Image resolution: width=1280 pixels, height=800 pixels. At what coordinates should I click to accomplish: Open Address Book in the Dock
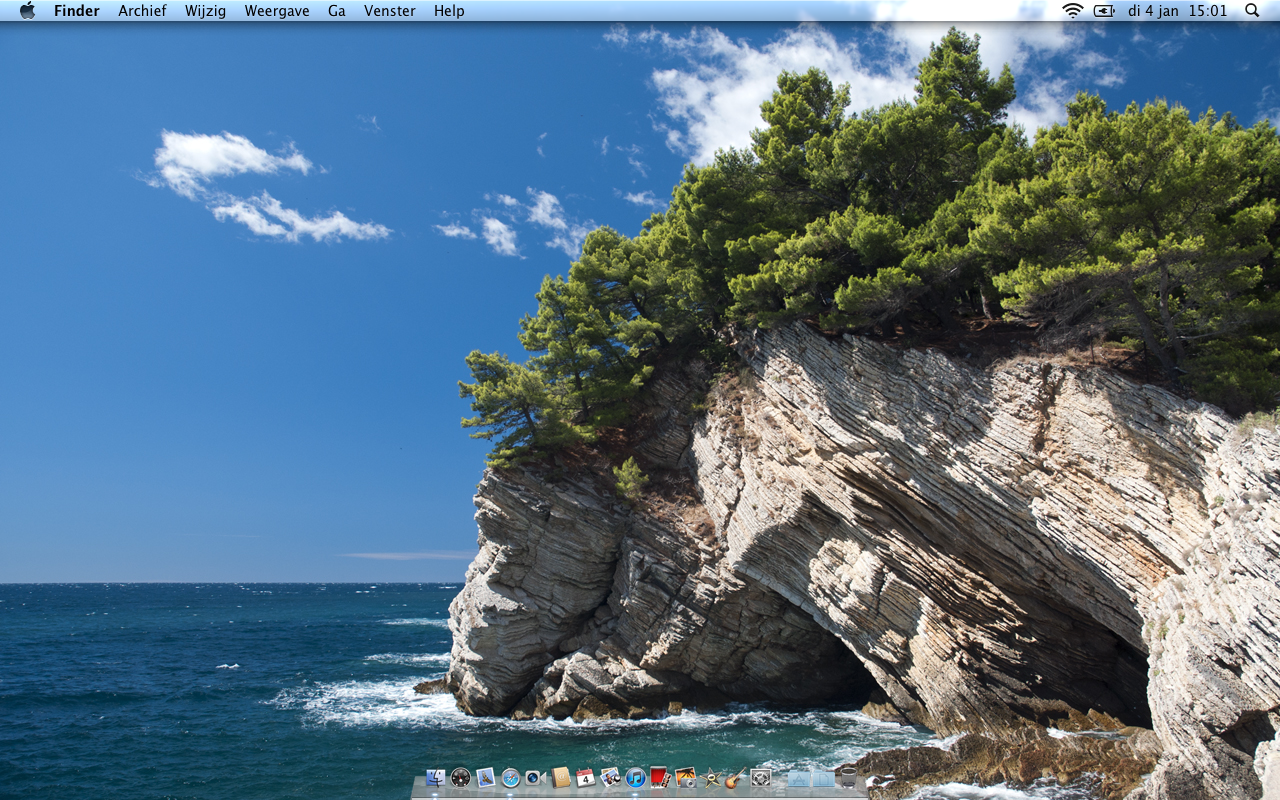[x=561, y=778]
